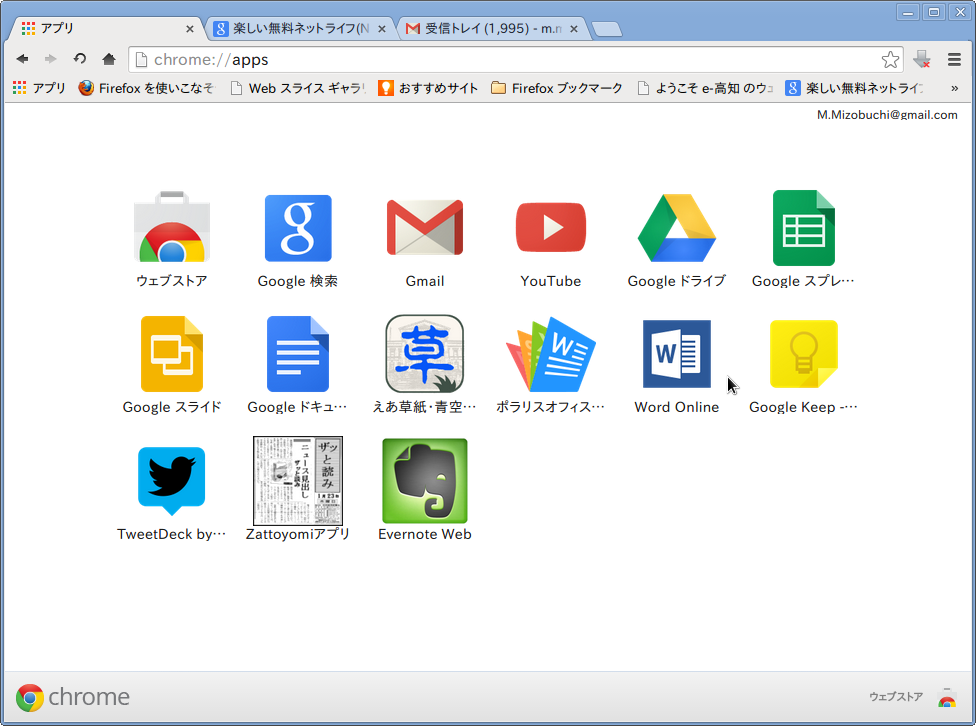Click the chrome://apps address bar
This screenshot has height=726, width=976.
516,60
